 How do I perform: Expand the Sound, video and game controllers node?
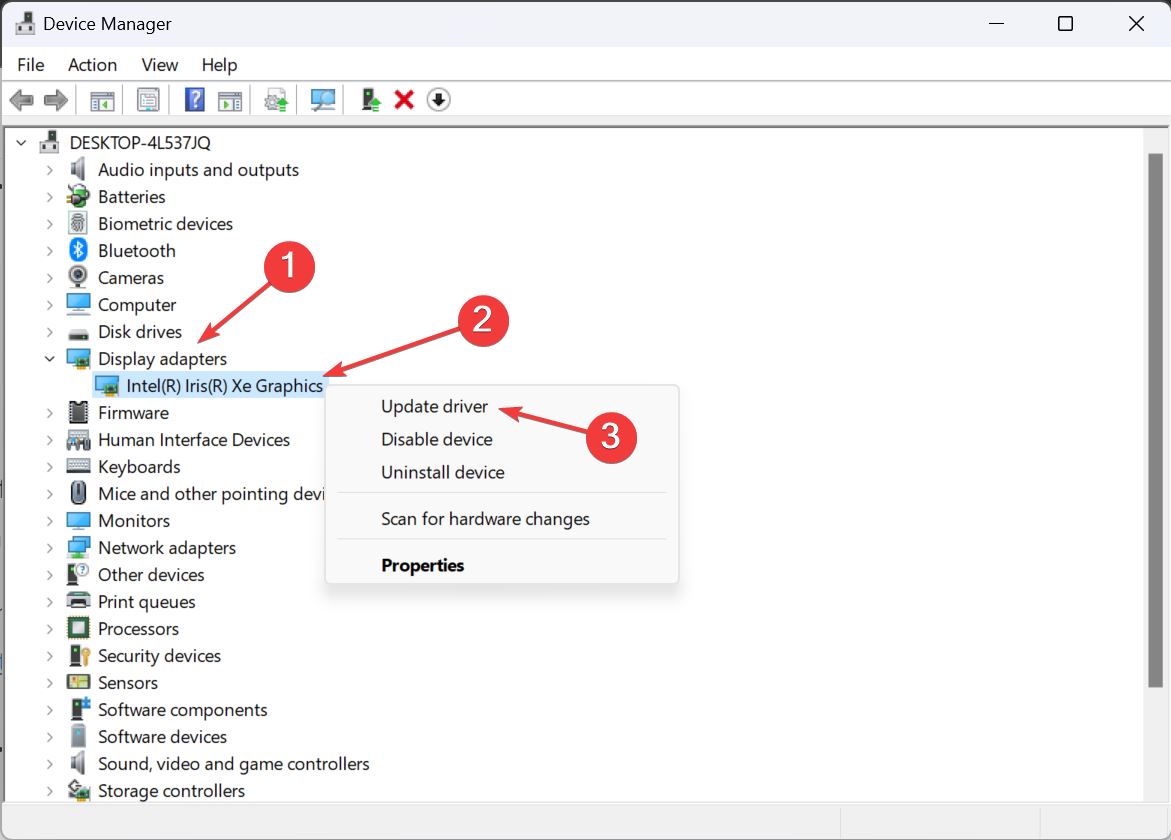(49, 764)
